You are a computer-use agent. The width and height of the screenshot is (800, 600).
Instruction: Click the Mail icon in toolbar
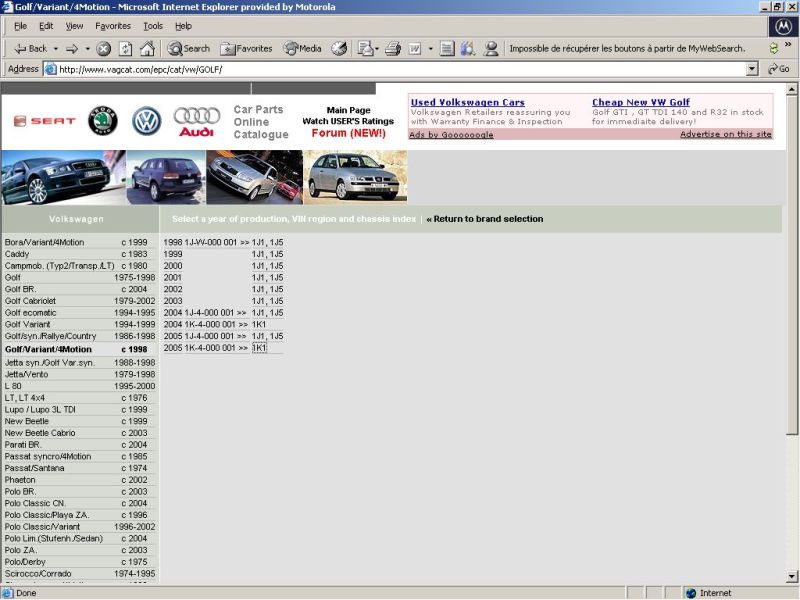pyautogui.click(x=365, y=49)
